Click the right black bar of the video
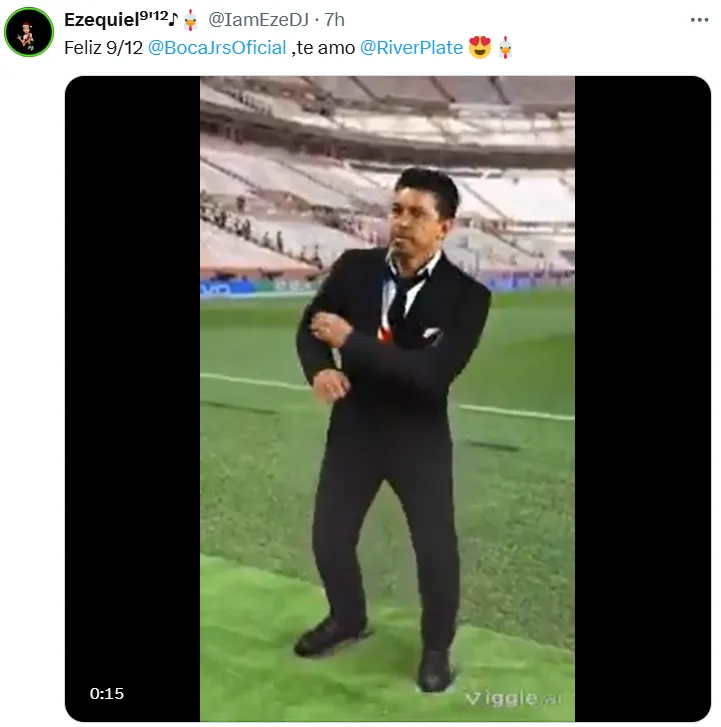Viewport: 721px width, 727px height. tap(642, 398)
